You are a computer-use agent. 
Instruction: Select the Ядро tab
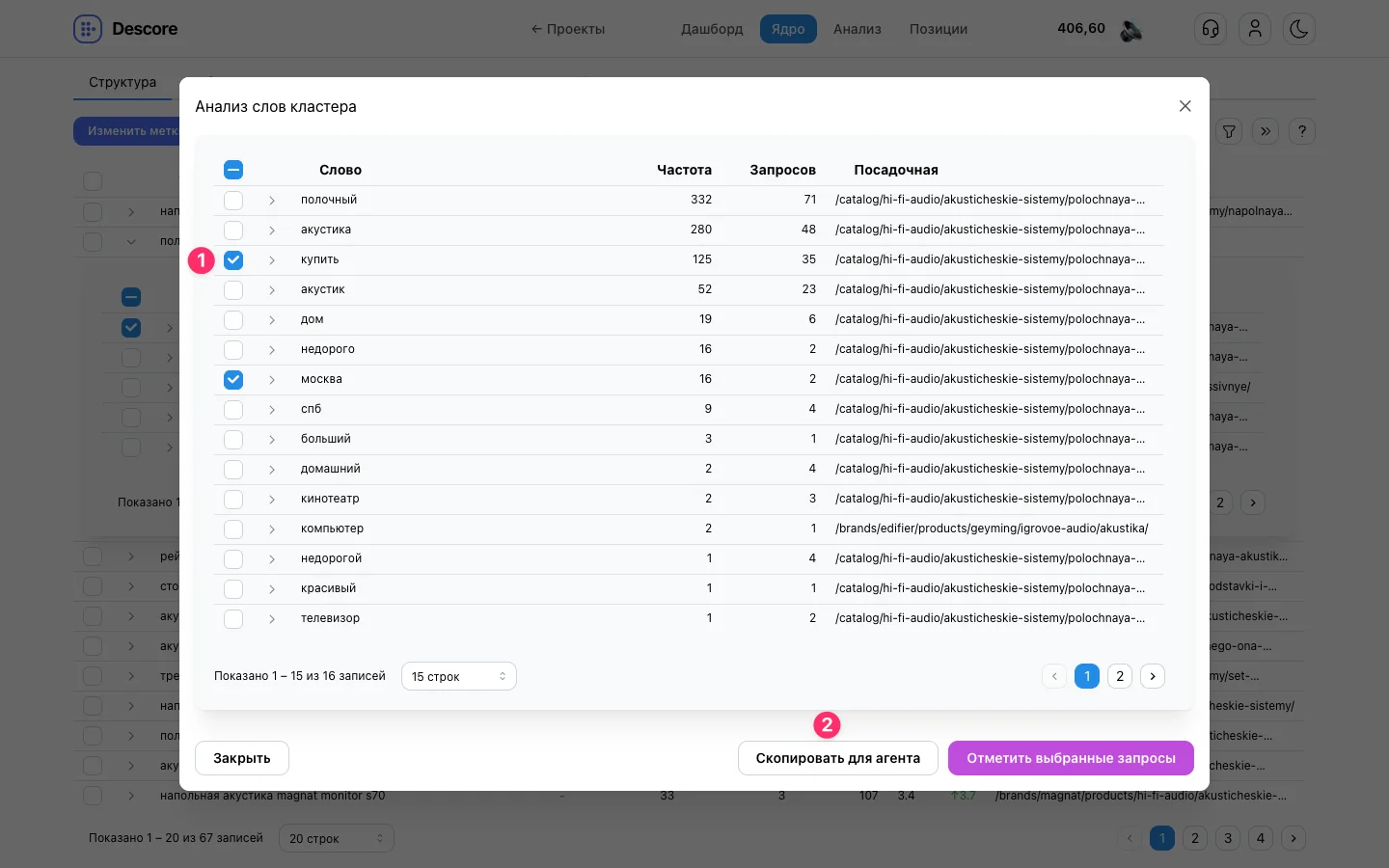point(788,29)
